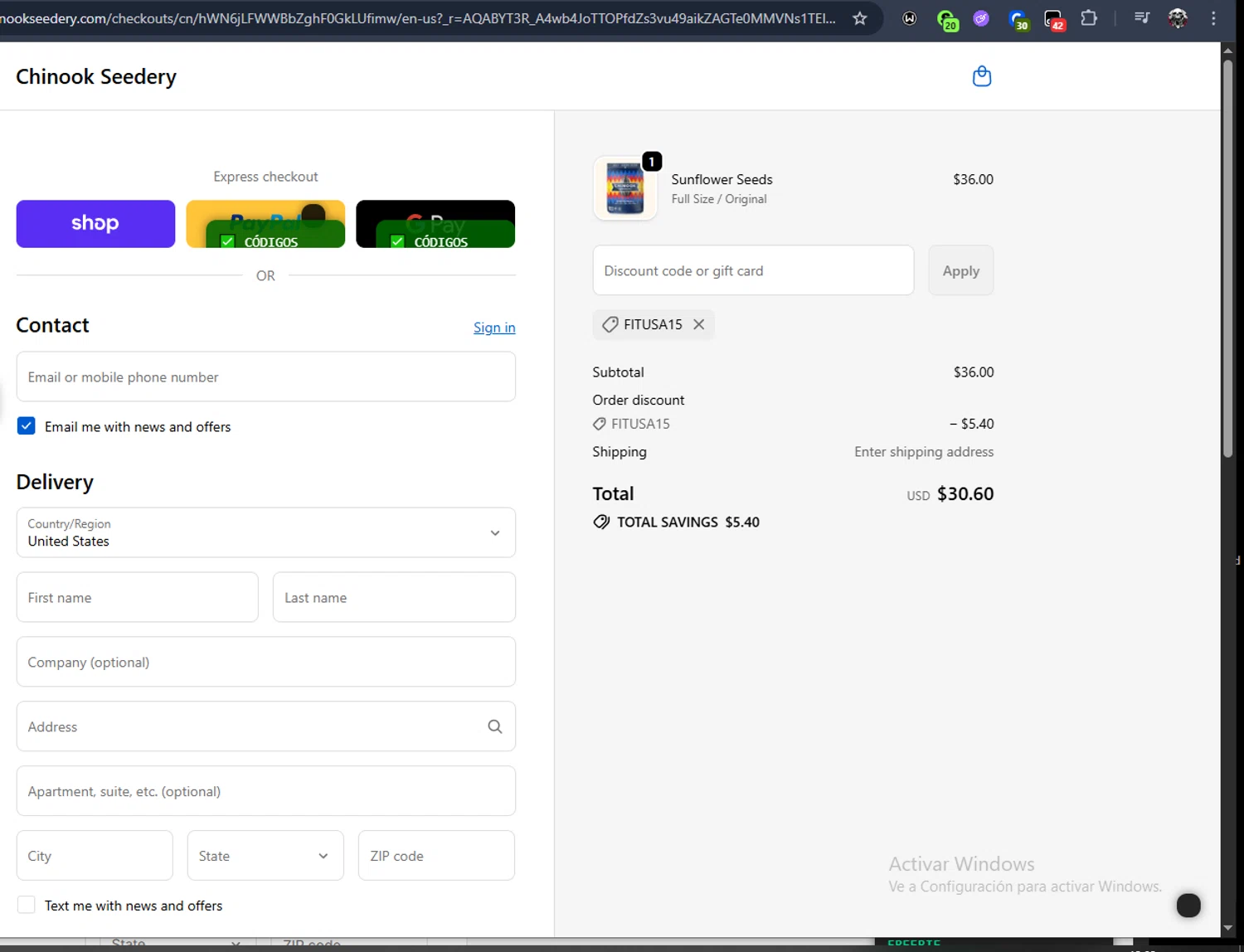Uncheck Email me with news and offers
This screenshot has width=1244, height=952.
click(x=27, y=426)
